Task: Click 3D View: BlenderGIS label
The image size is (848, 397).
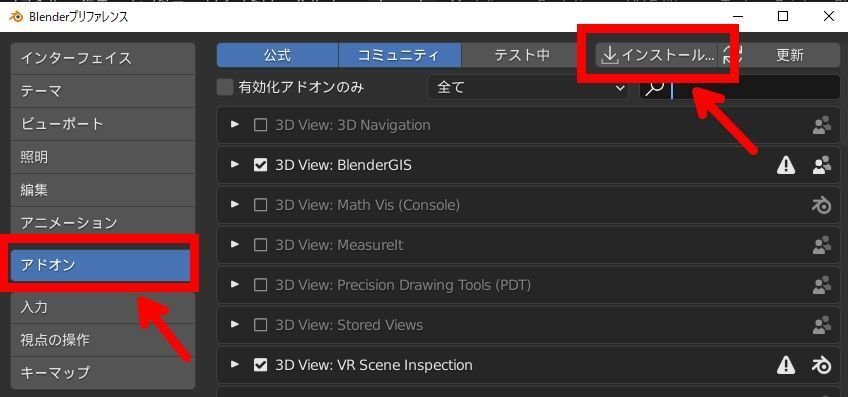Action: (x=343, y=165)
